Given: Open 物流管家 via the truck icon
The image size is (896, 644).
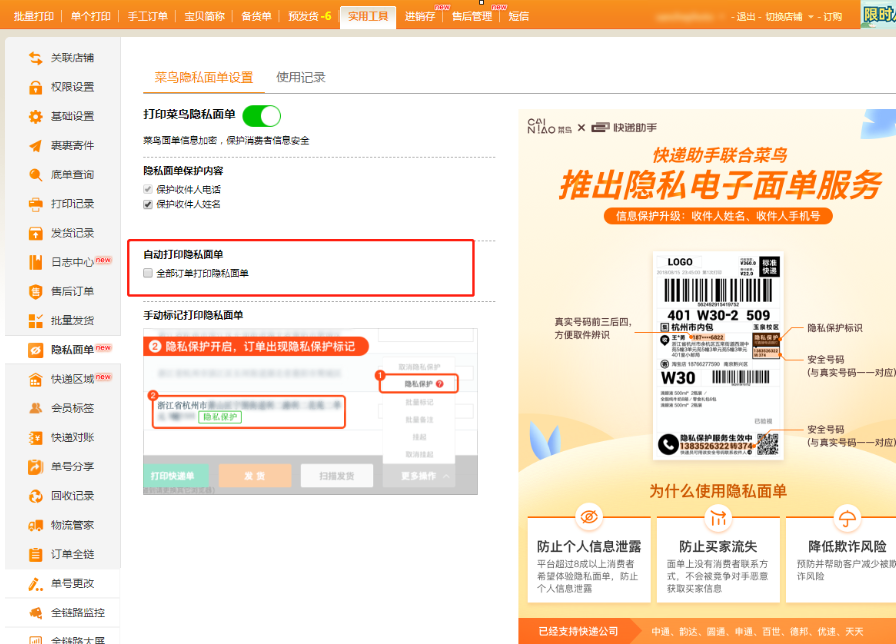Looking at the screenshot, I should pyautogui.click(x=35, y=525).
